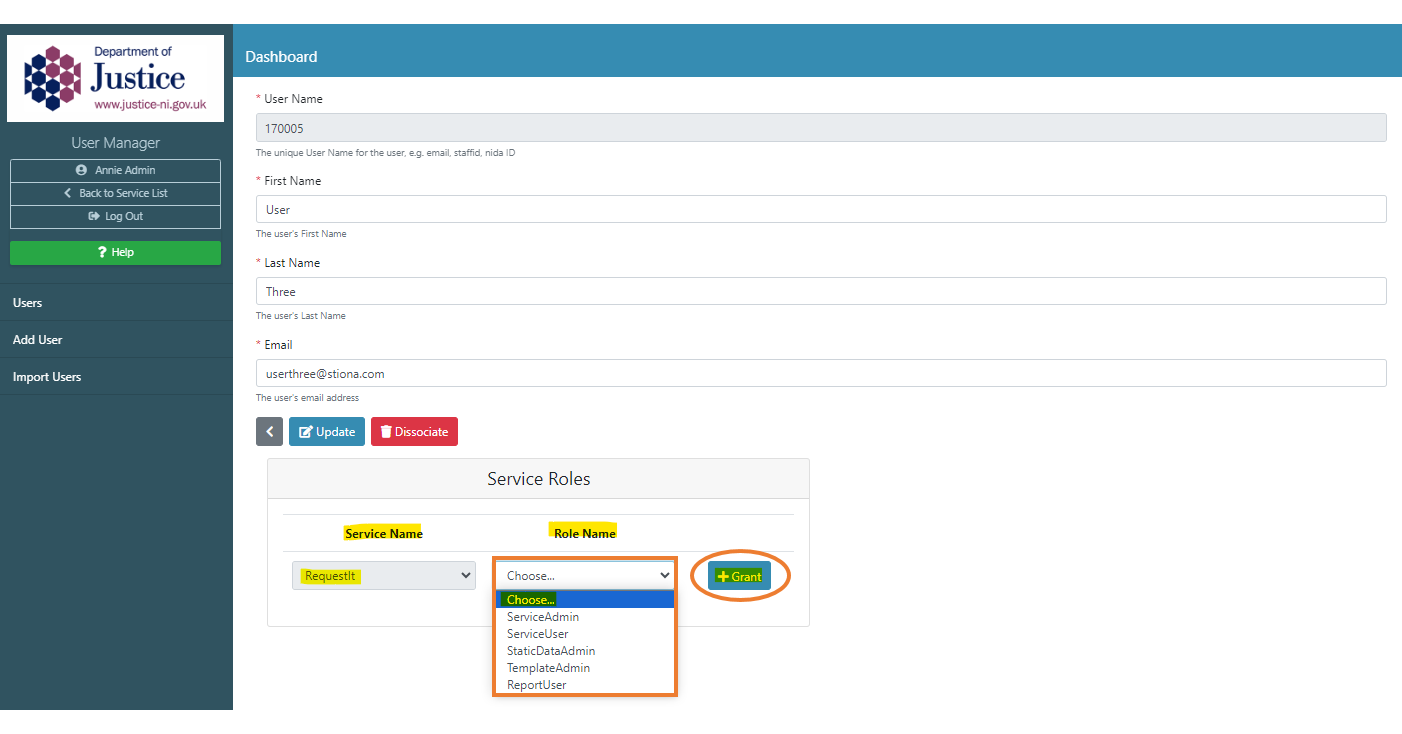
Task: Select the ReportUser role option
Action: tap(537, 685)
